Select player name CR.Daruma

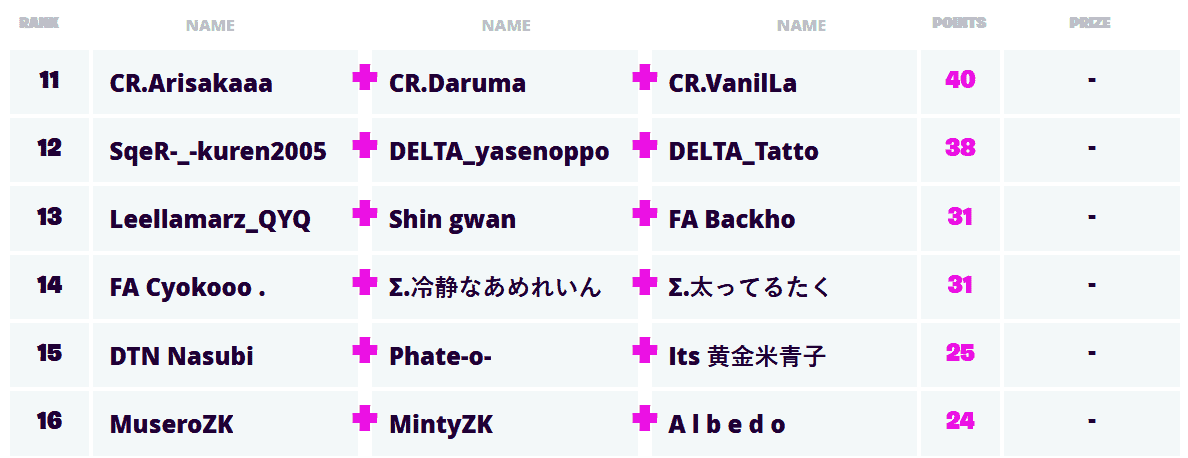tap(457, 83)
